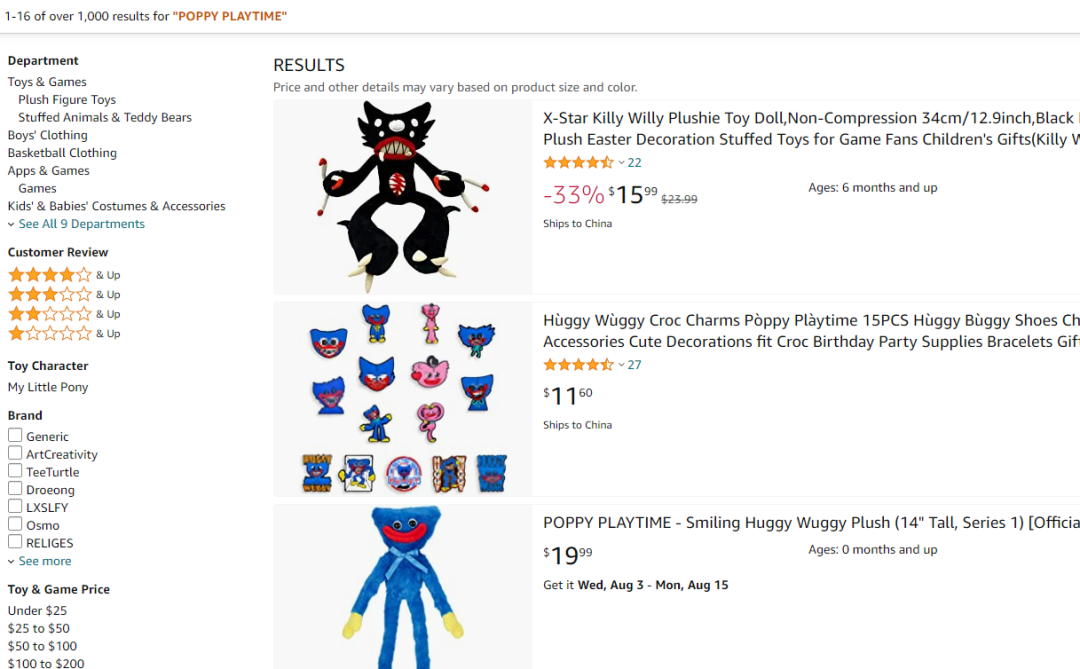Open Huggy Wuggy Croc Charms image
This screenshot has width=1080, height=669.
402,399
